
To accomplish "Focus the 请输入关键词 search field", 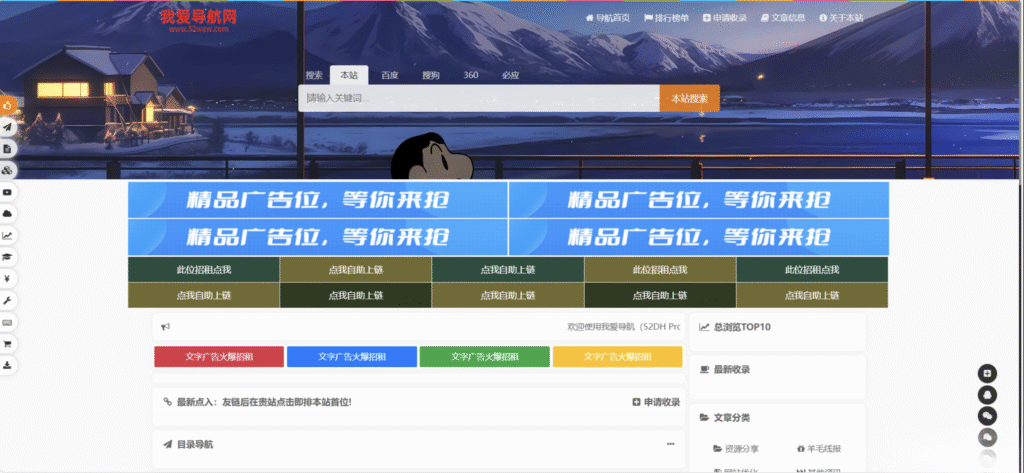I will 479,98.
